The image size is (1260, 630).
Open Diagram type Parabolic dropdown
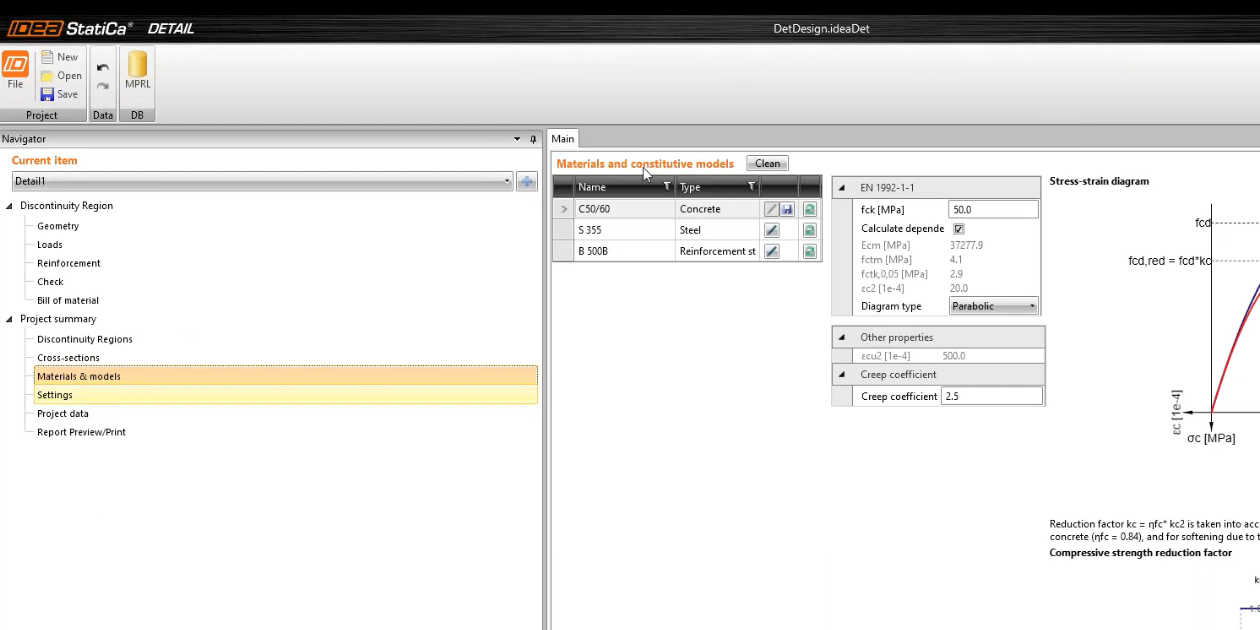993,306
